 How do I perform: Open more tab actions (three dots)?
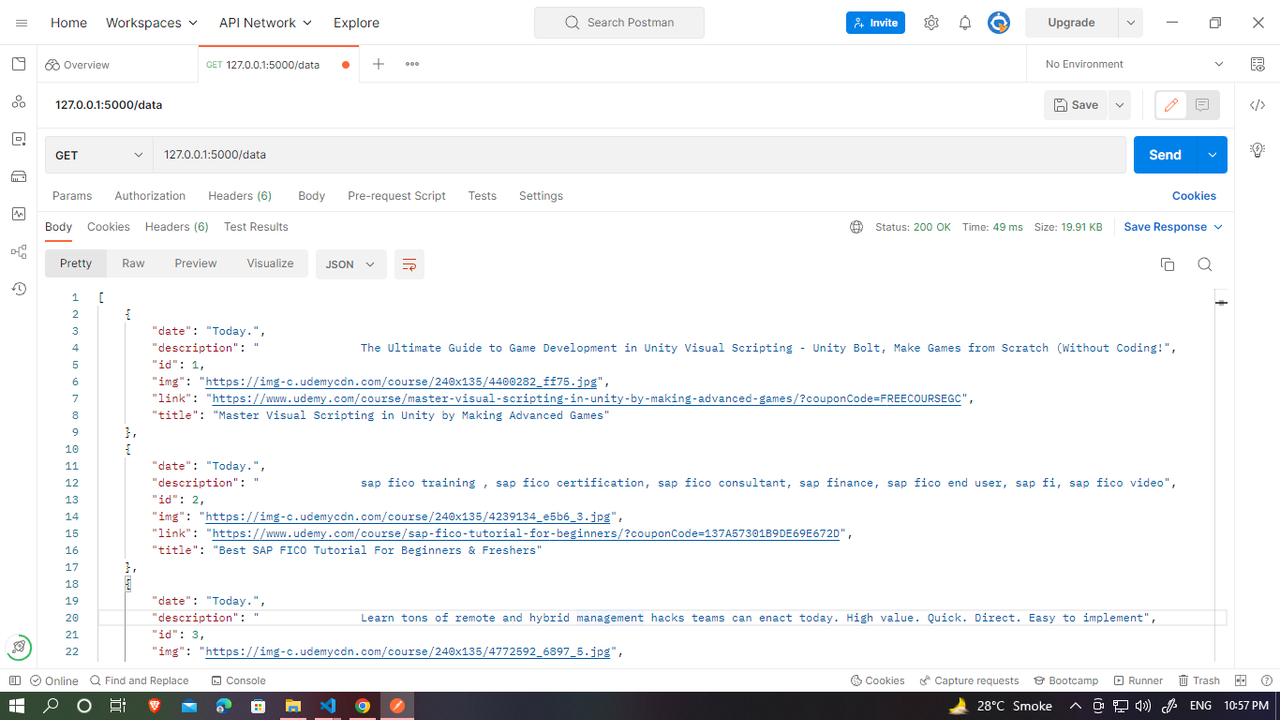pyautogui.click(x=412, y=64)
